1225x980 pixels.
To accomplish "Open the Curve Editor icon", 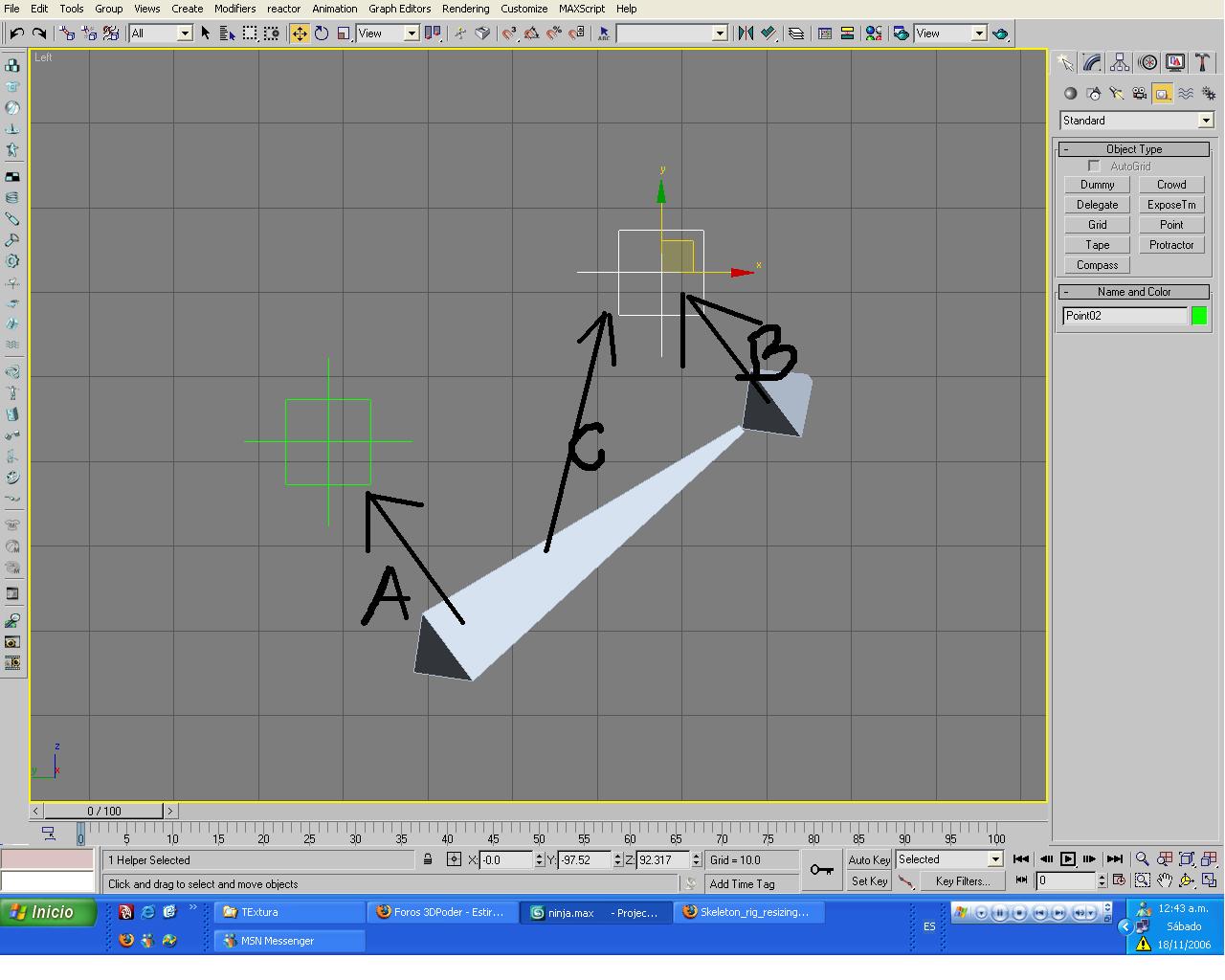I will (x=825, y=33).
